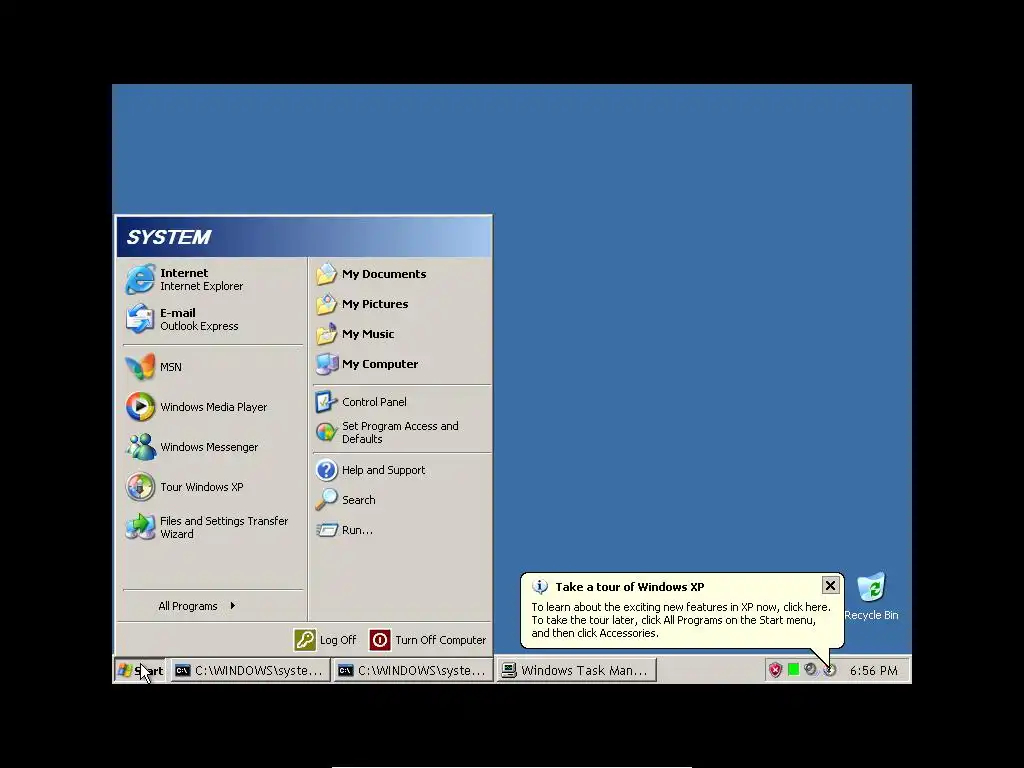Start Tour Windows XP icon
Image resolution: width=1024 pixels, height=768 pixels.
tap(140, 487)
